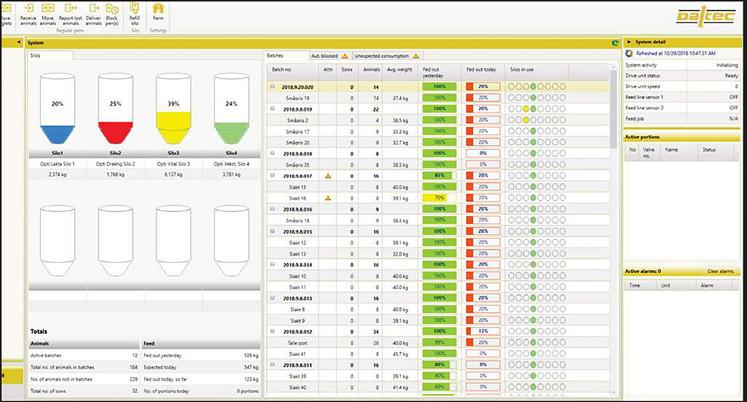Select the Opti Vital Silo 3 label
The image size is (747, 402).
pyautogui.click(x=174, y=164)
